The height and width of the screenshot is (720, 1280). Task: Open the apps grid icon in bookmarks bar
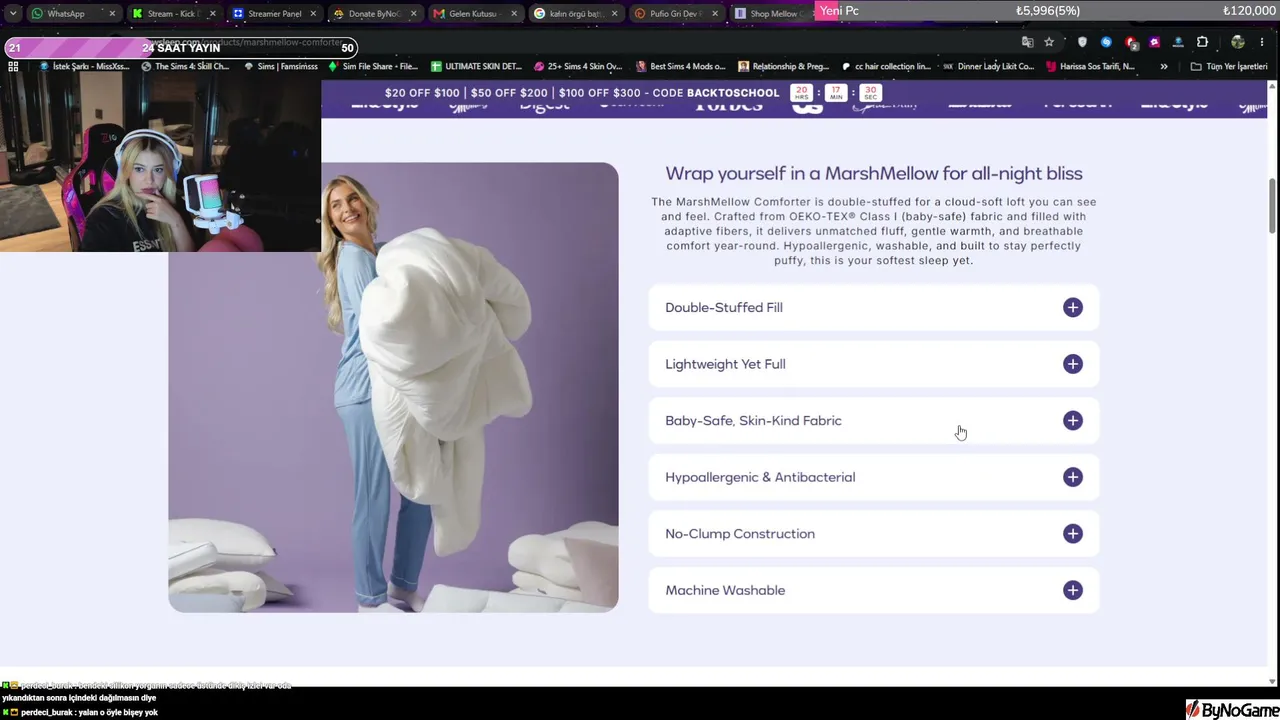[x=13, y=67]
